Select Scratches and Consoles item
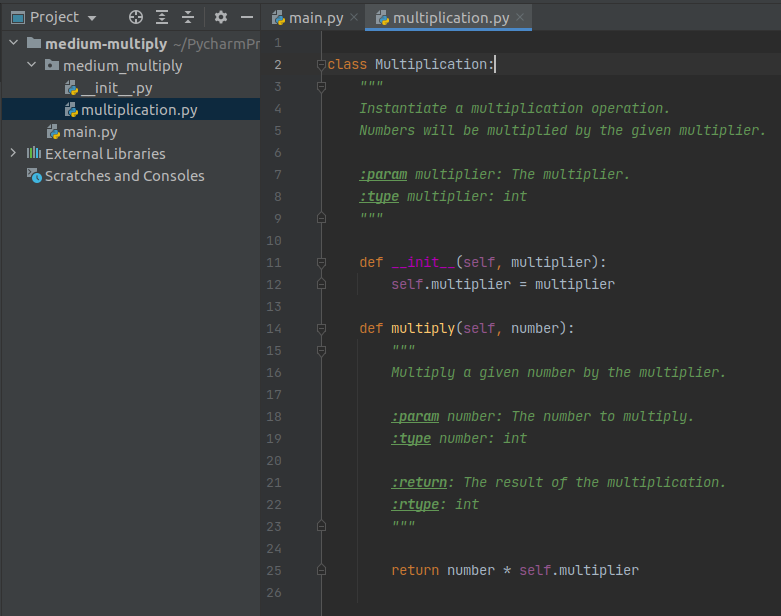This screenshot has height=616, width=781. pyautogui.click(x=124, y=176)
